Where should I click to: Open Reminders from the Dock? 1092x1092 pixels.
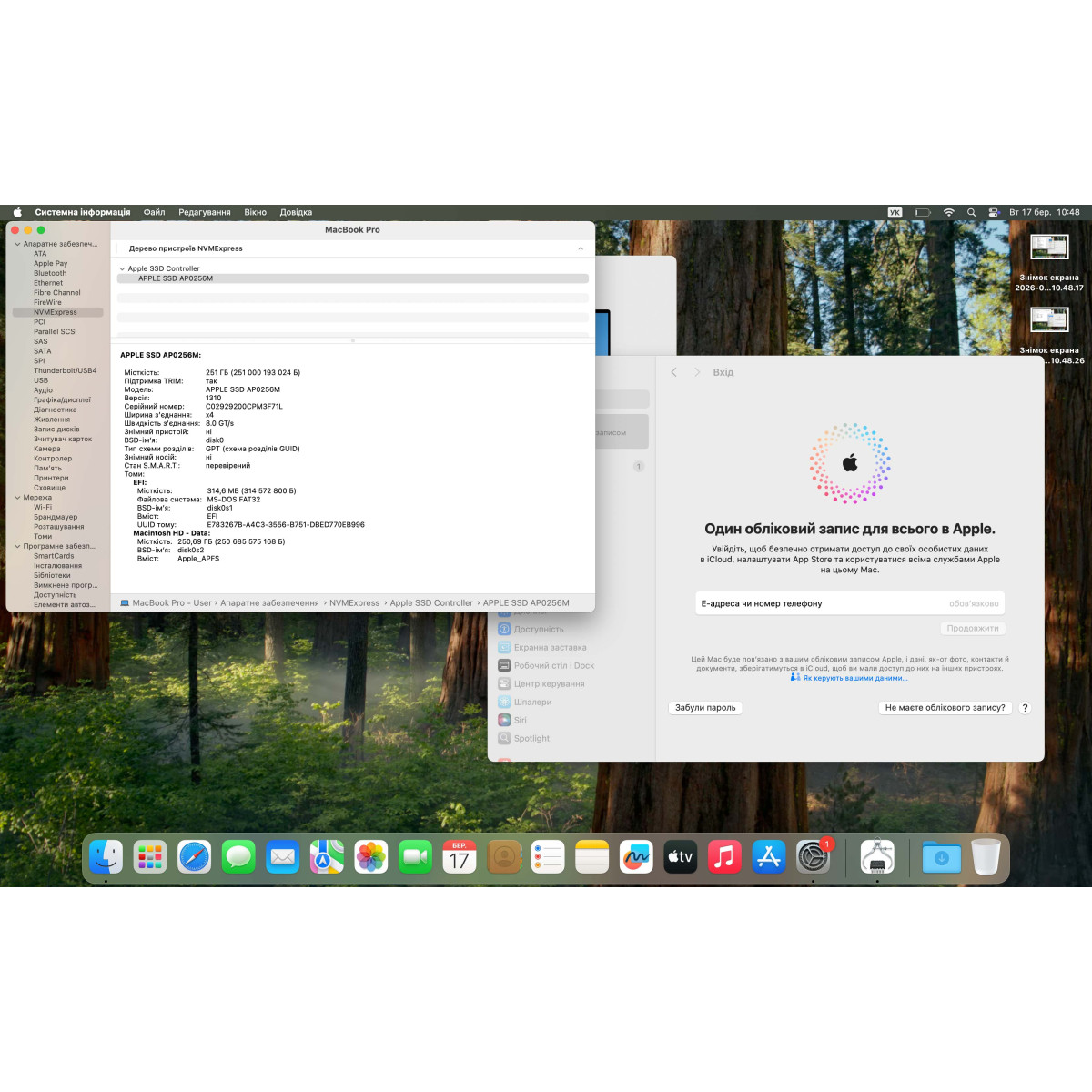(x=548, y=856)
